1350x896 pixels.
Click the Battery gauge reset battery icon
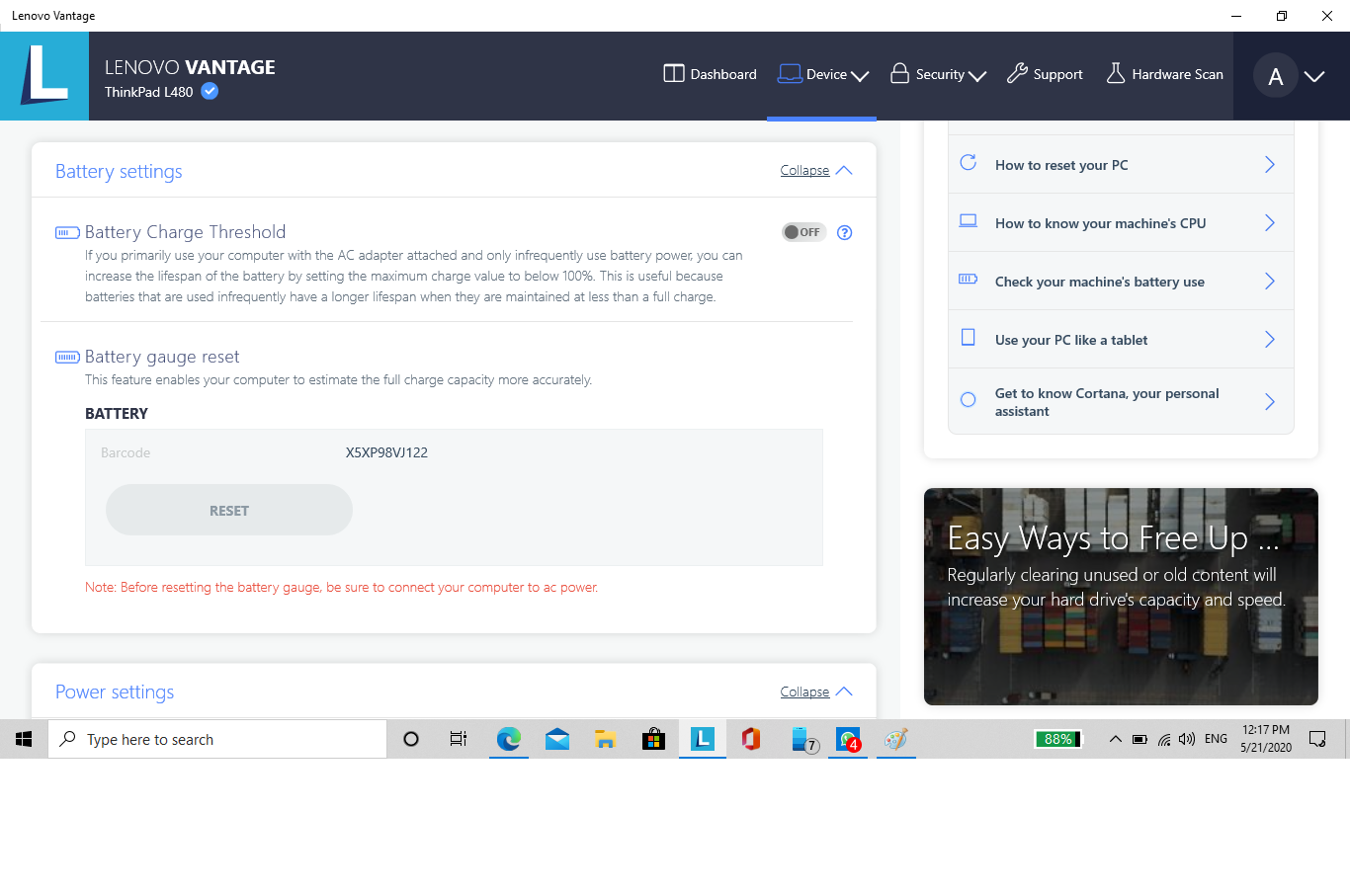click(67, 358)
